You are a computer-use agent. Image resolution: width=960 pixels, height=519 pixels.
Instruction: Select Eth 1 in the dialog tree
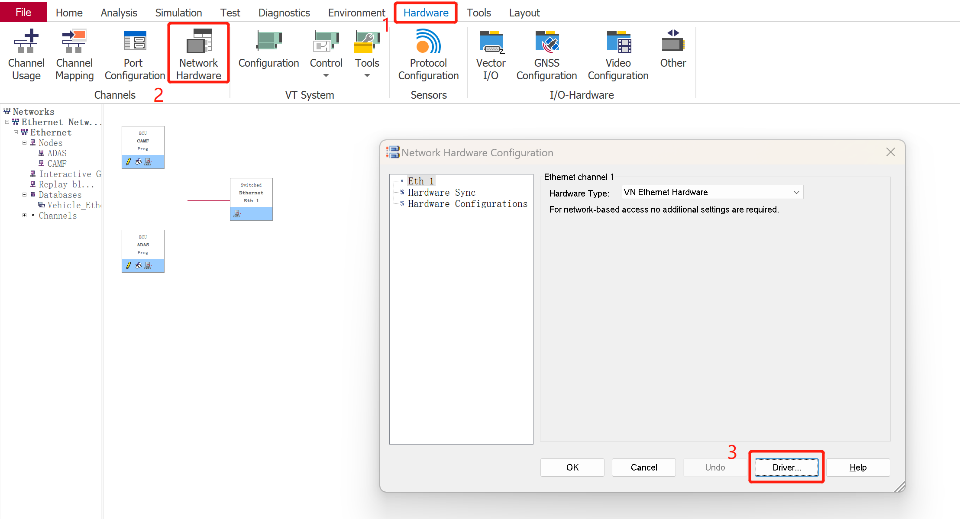click(x=421, y=181)
